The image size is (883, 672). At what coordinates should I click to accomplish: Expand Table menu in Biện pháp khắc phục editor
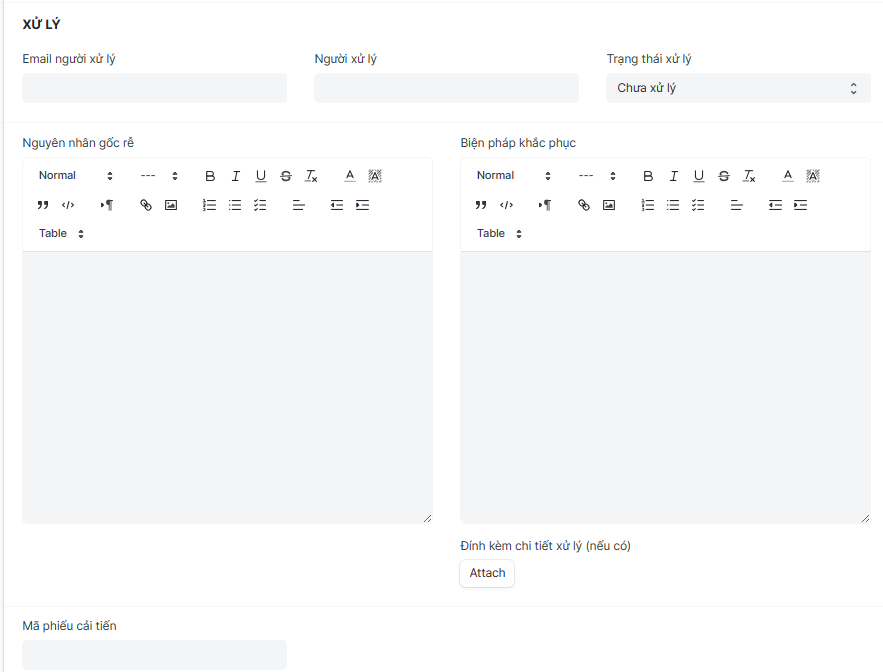[499, 234]
